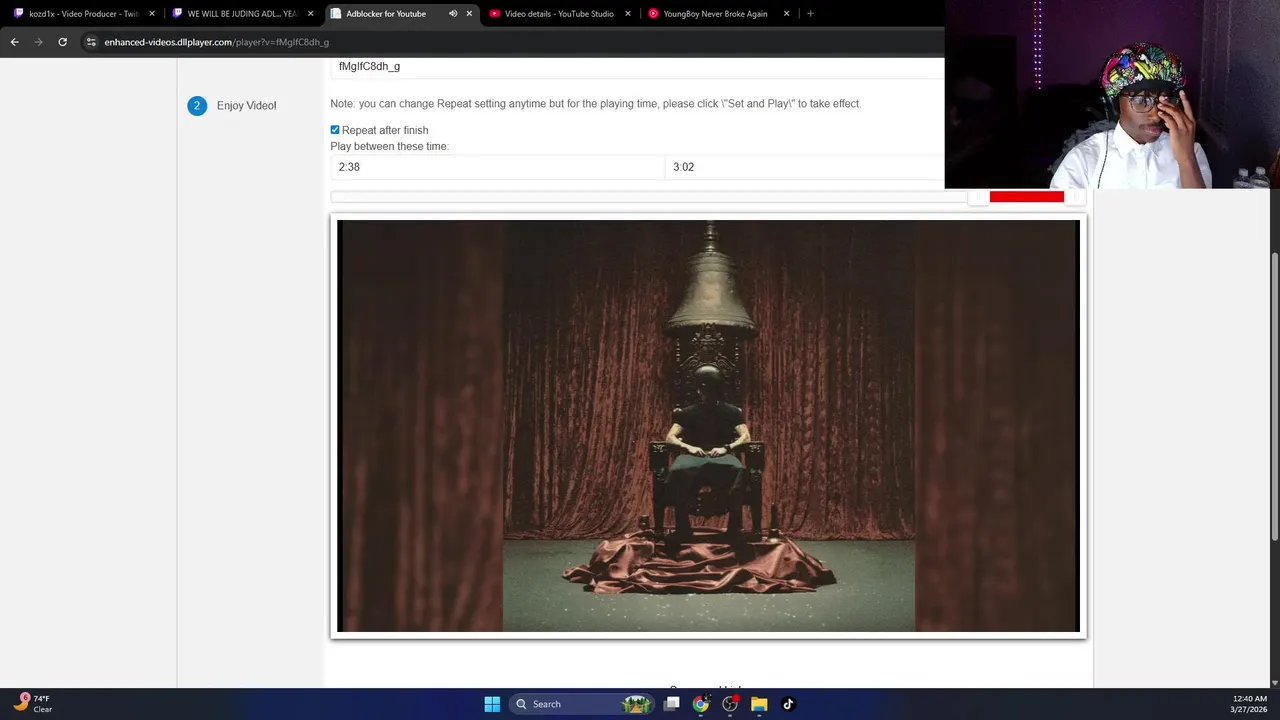This screenshot has height=720, width=1280.
Task: Open Google Chrome from taskbar
Action: point(701,704)
